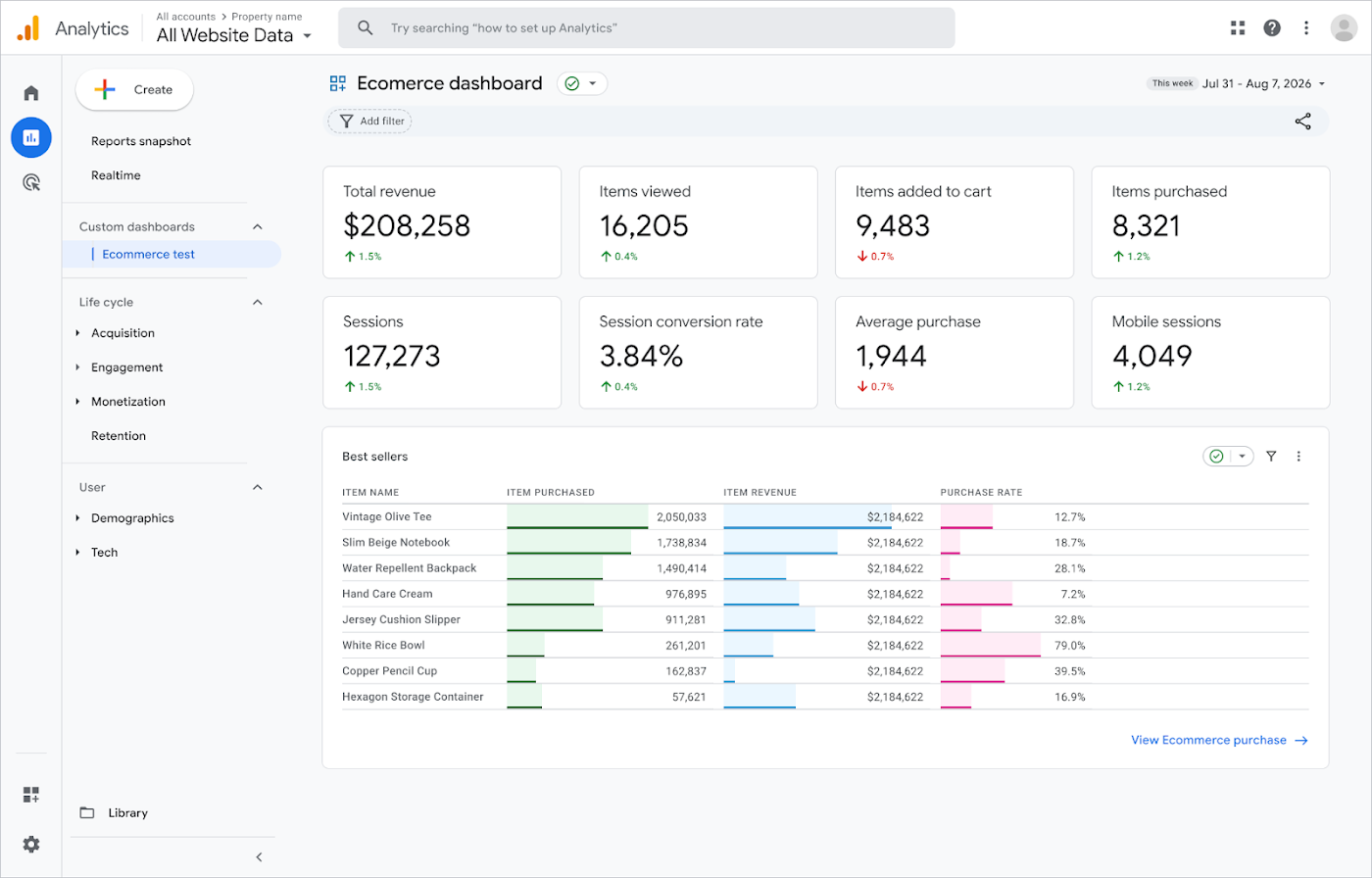Open the date range dropdown Jul 31 - Aug 7

pos(1263,83)
